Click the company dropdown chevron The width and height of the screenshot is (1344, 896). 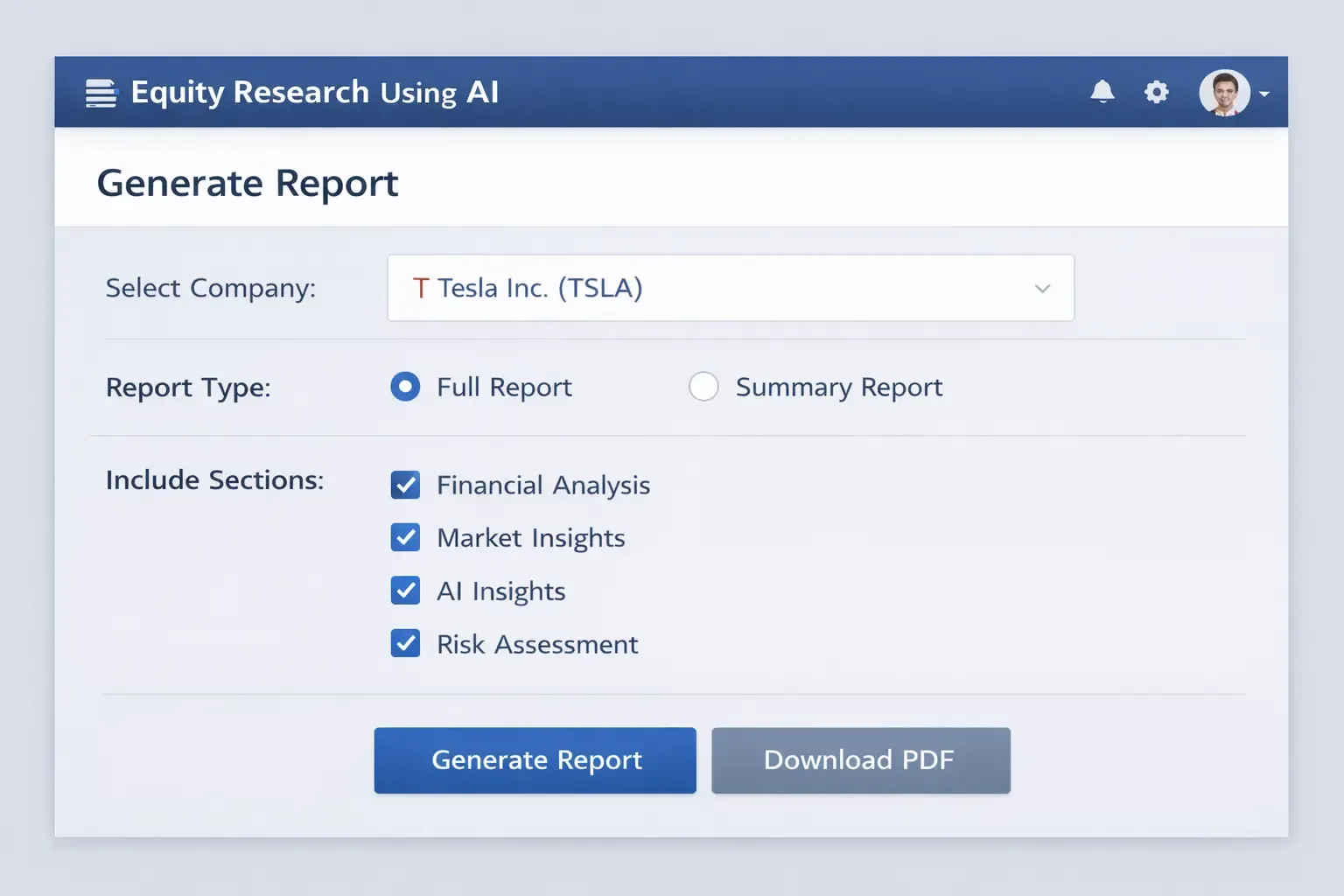(1042, 288)
